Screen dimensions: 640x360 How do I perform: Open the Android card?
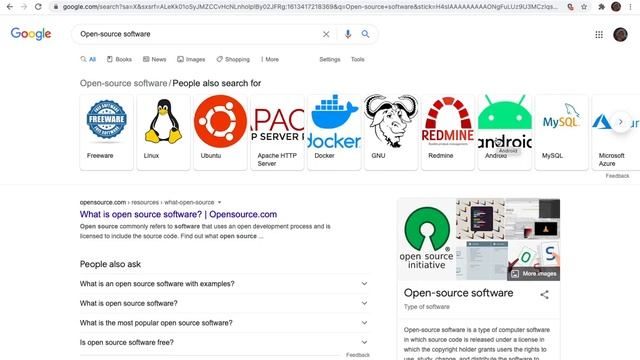coord(505,132)
